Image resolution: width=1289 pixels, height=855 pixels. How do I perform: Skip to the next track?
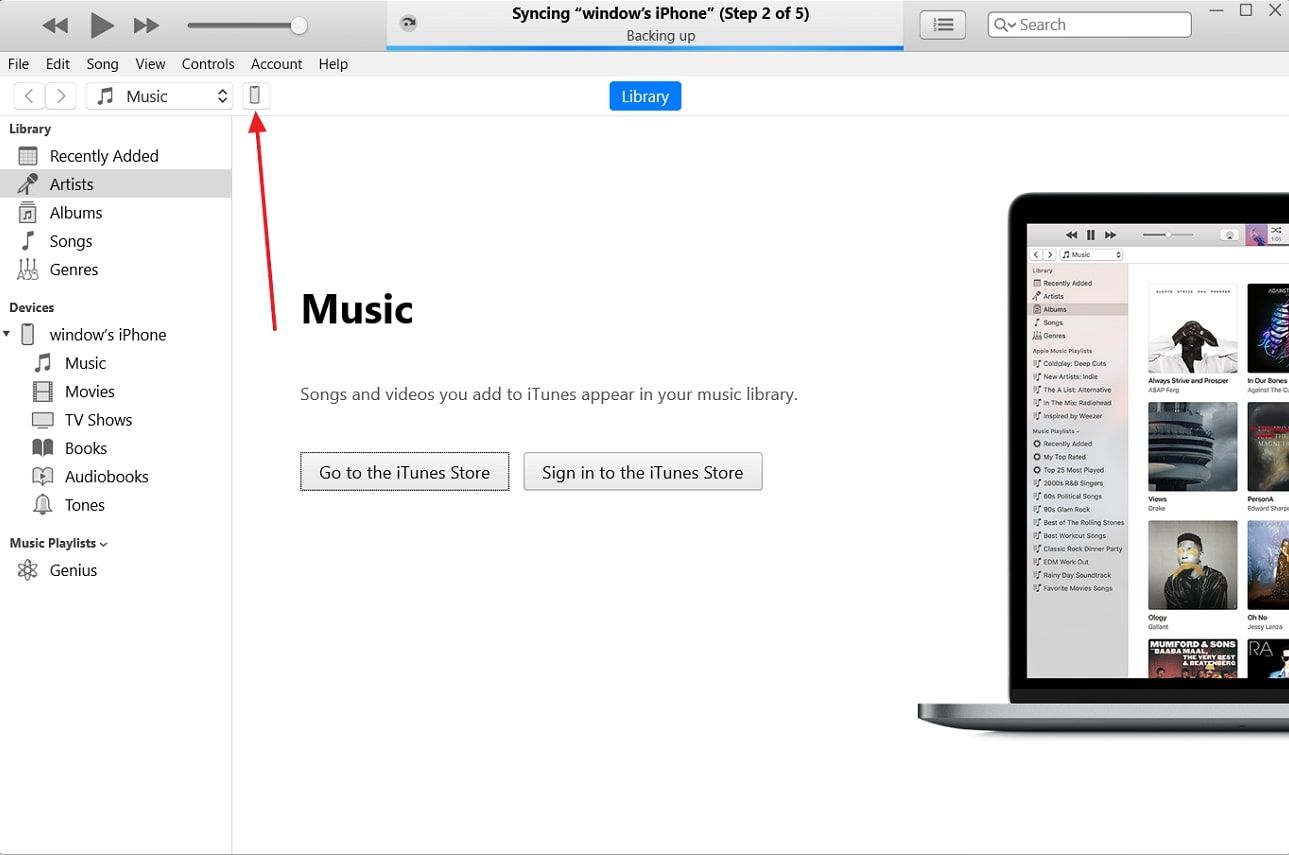(x=146, y=25)
